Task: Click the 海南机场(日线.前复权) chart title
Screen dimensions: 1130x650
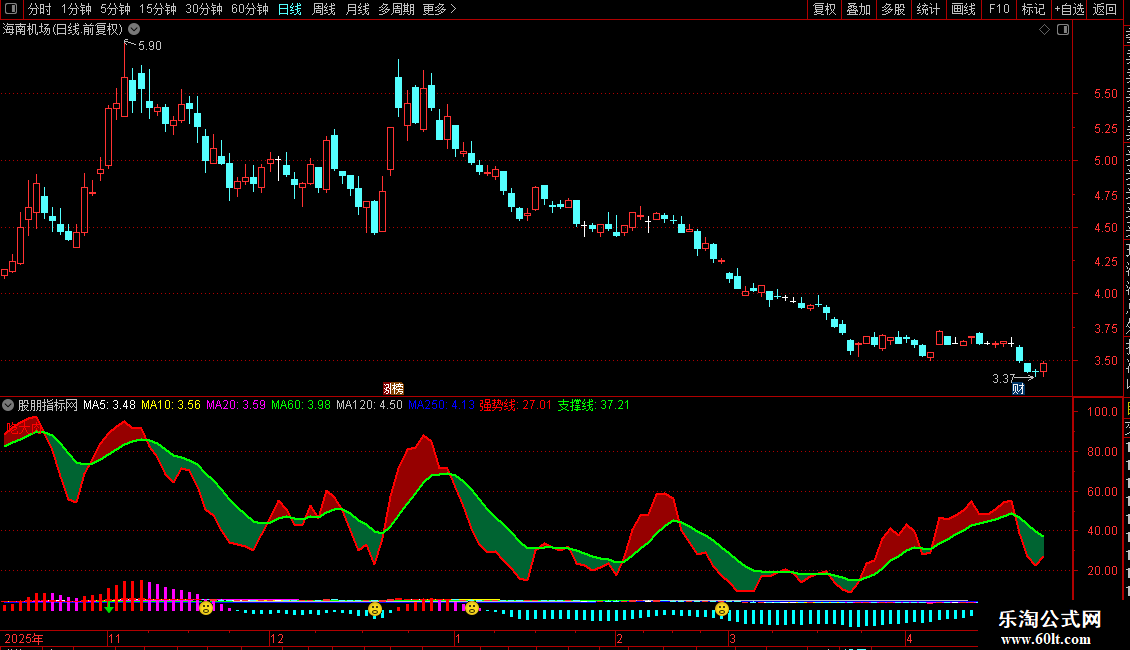Action: pyautogui.click(x=63, y=29)
